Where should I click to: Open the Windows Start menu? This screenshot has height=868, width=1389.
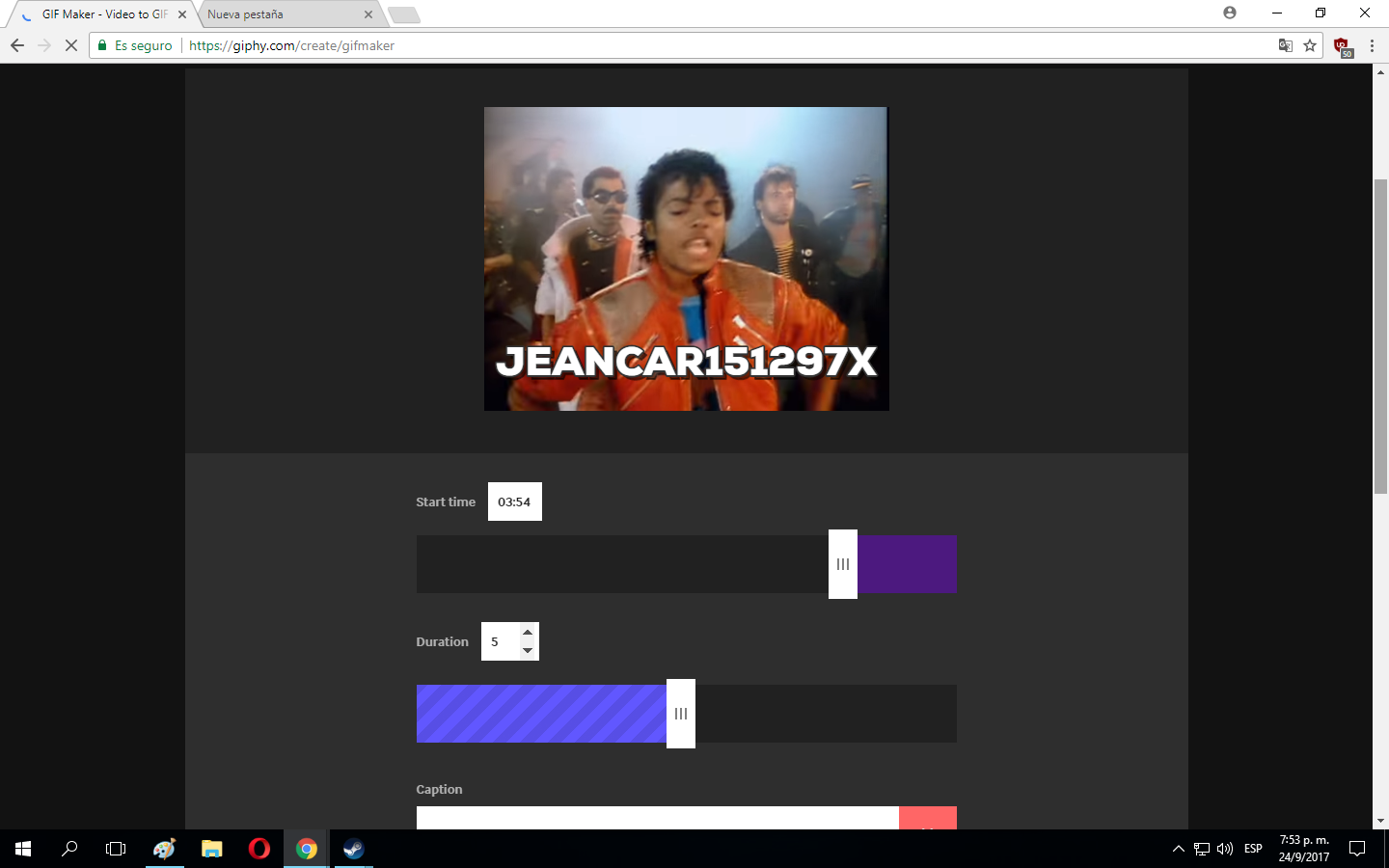(x=23, y=849)
